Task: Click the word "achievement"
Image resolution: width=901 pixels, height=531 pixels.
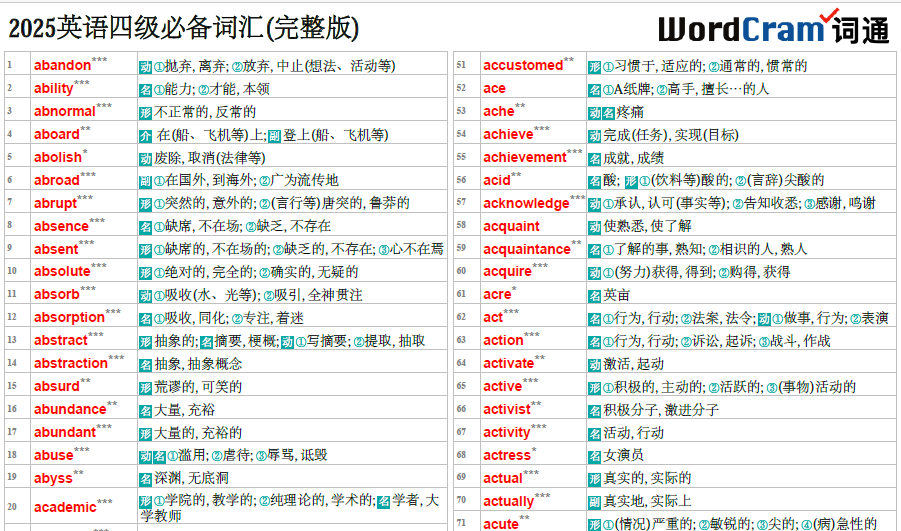Action: [524, 158]
